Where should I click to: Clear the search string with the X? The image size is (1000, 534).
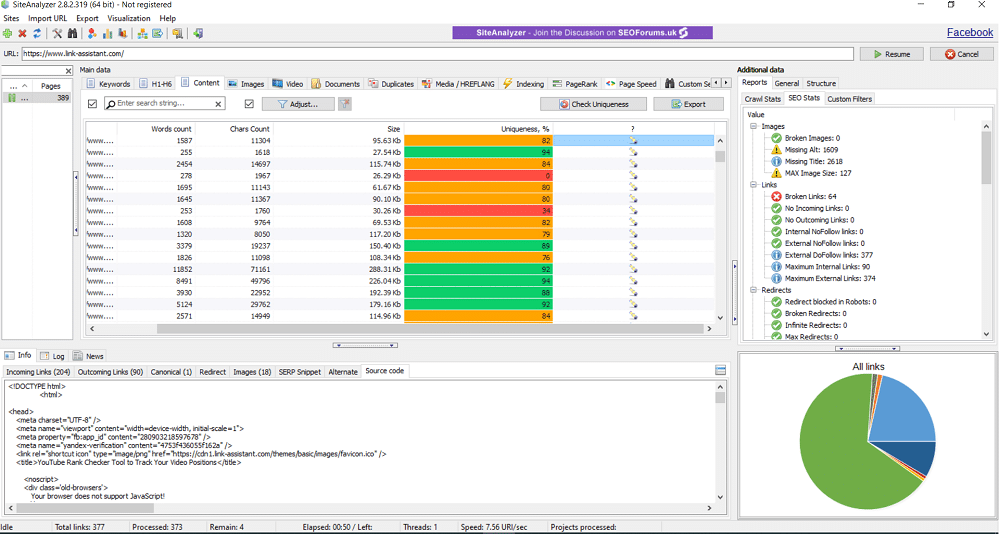pyautogui.click(x=218, y=104)
